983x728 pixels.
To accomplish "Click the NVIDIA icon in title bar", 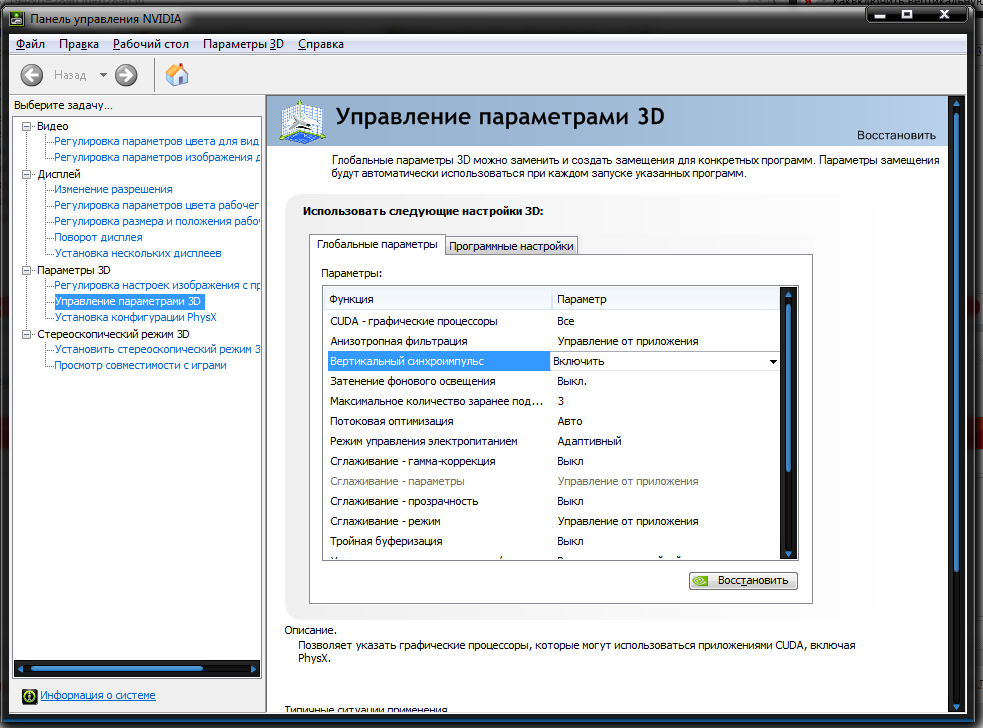I will tap(17, 19).
